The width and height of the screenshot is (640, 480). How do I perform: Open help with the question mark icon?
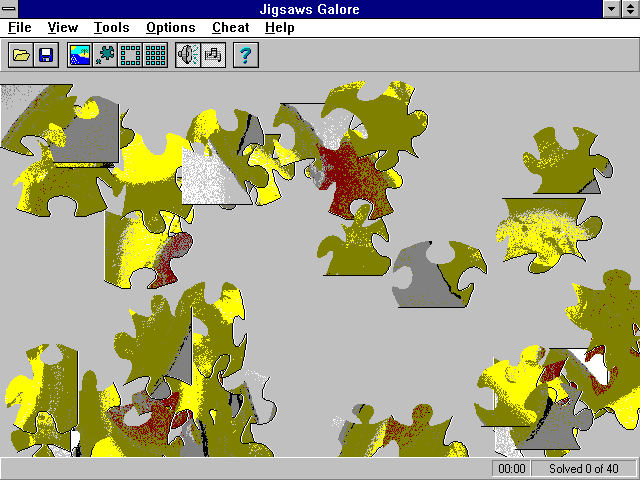point(246,55)
